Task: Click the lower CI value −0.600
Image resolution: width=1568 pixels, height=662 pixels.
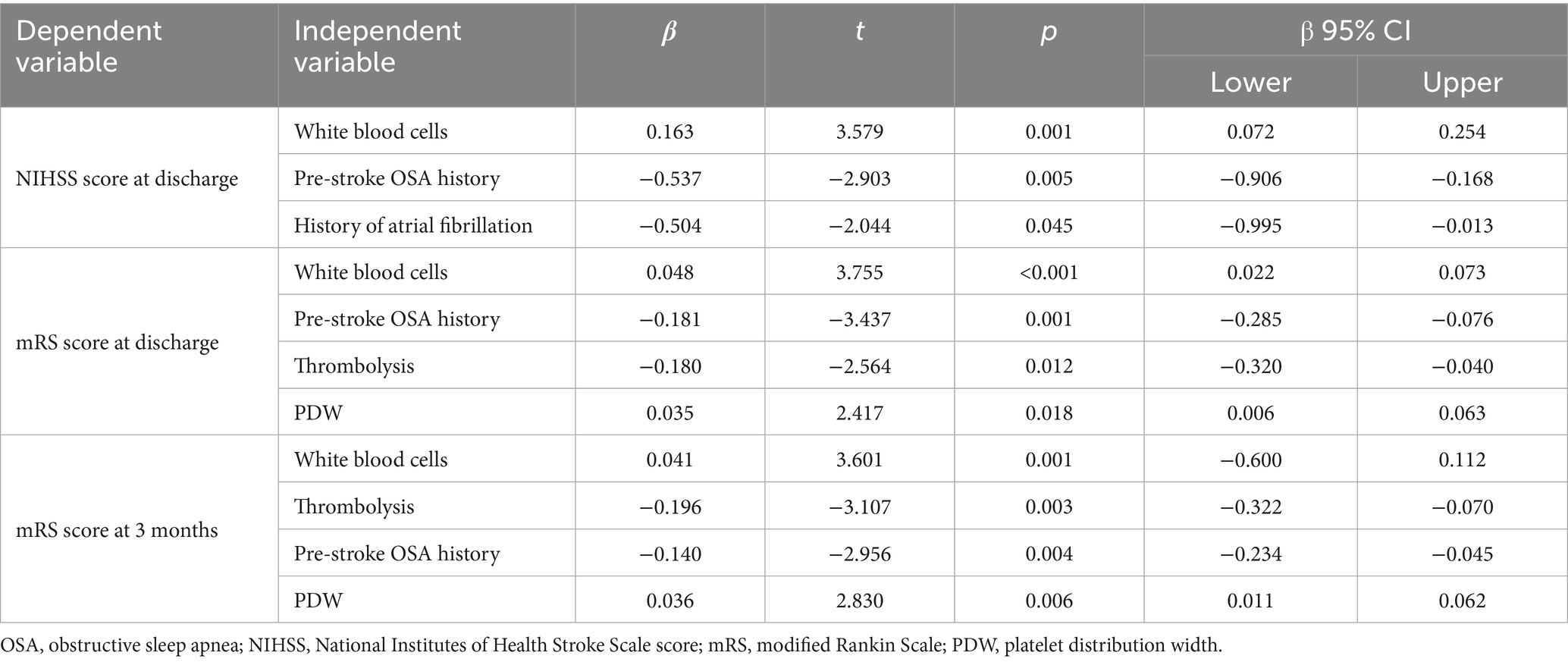Action: (x=1250, y=460)
